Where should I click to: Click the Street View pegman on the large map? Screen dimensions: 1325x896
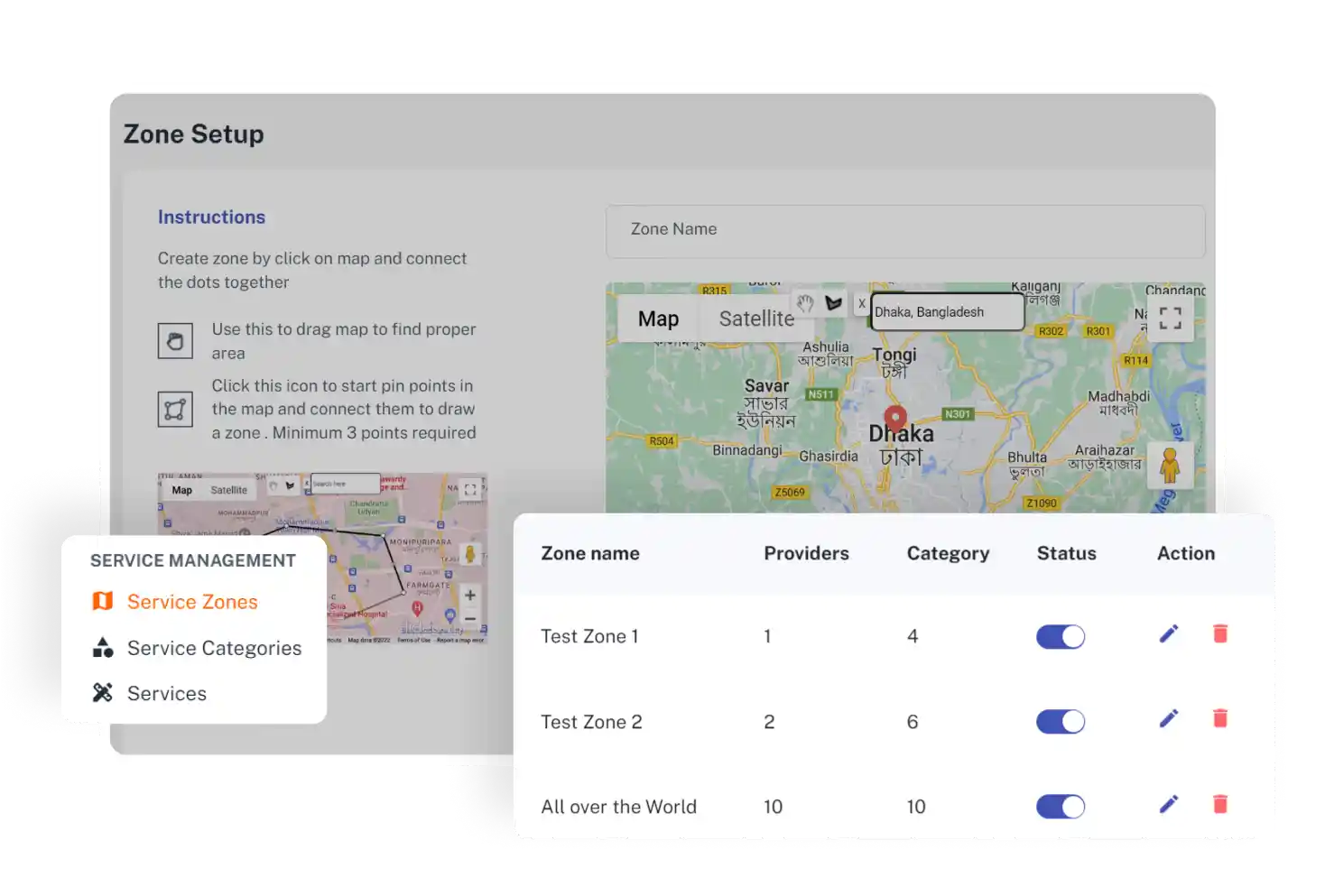point(1170,466)
